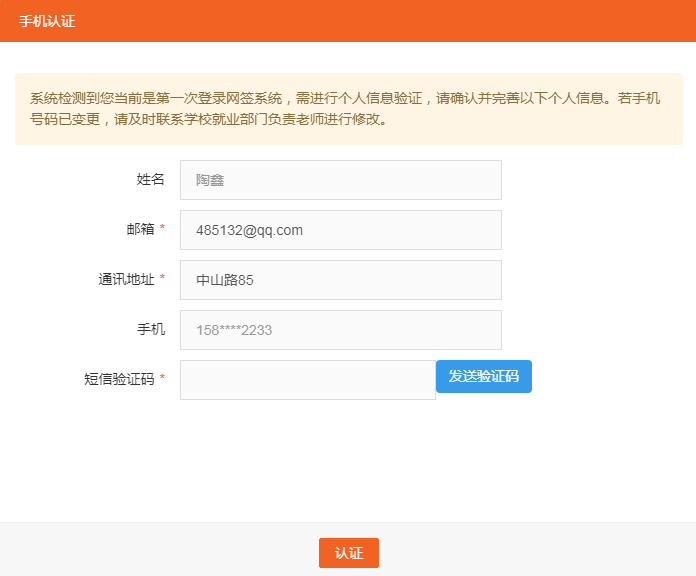Click the 通讯地址 address input field
Image resolution: width=696 pixels, height=576 pixels.
[341, 280]
